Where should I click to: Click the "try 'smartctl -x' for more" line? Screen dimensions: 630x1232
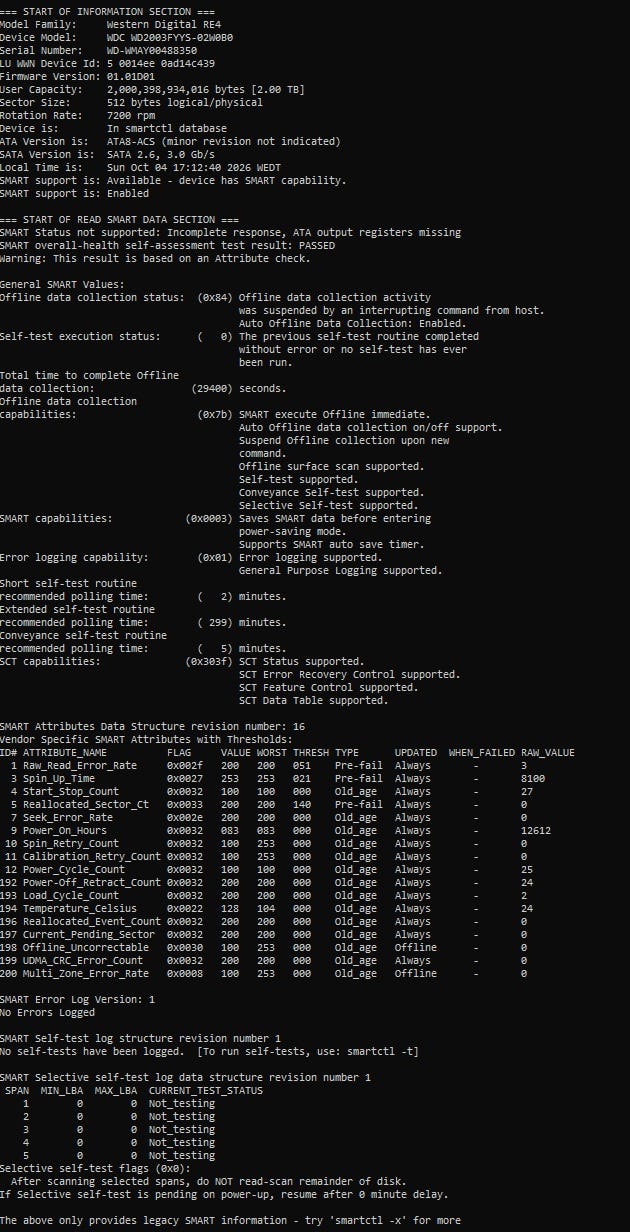383,1220
